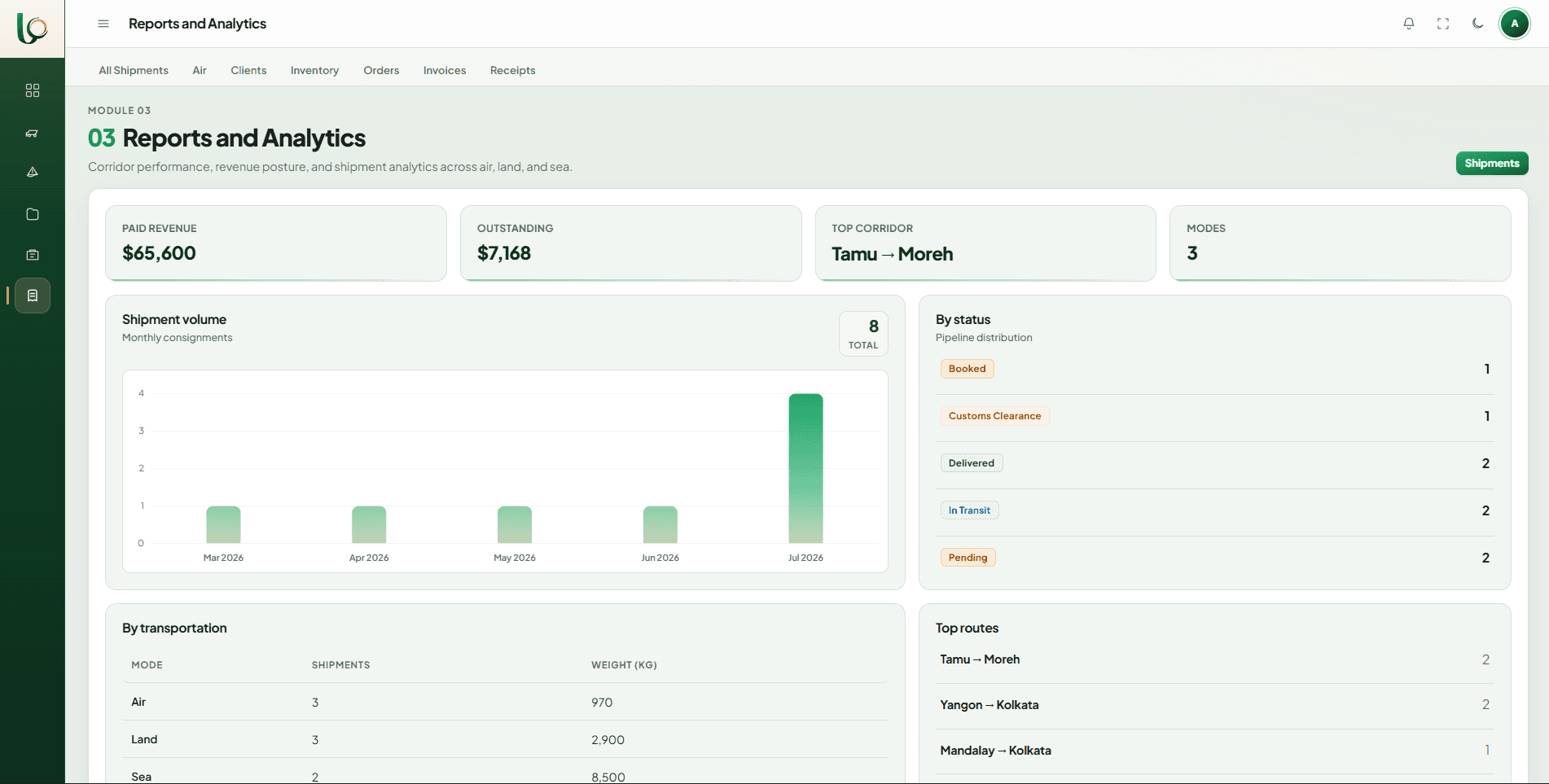Viewport: 1549px width, 784px height.
Task: Switch to Air tab
Action: [x=200, y=71]
